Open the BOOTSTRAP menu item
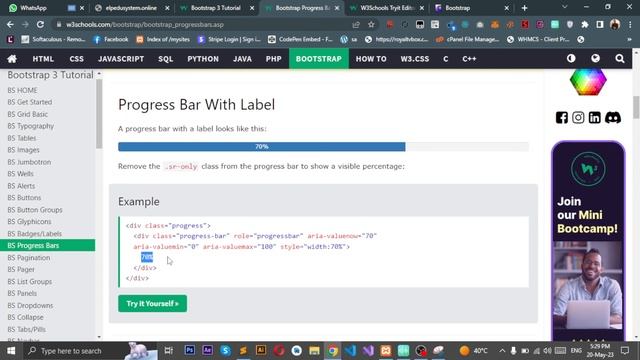Image resolution: width=640 pixels, height=360 pixels. click(319, 59)
